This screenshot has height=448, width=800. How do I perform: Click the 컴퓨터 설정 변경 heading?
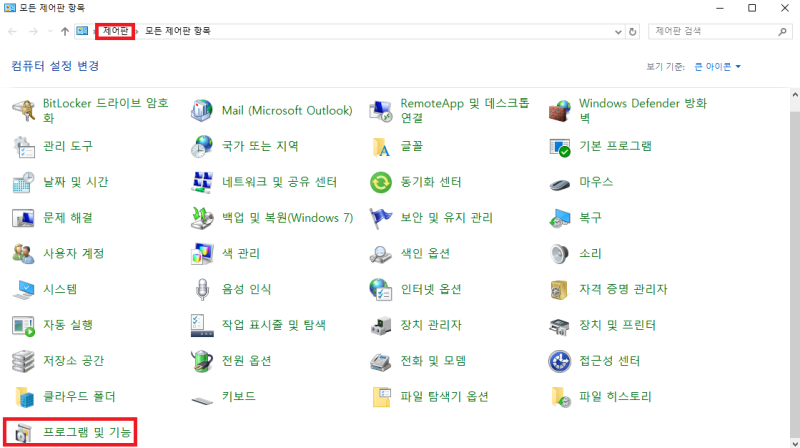[x=55, y=66]
